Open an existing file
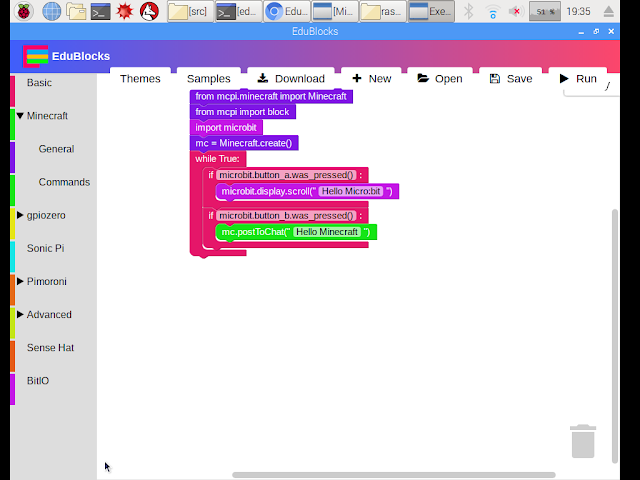The width and height of the screenshot is (640, 480). [440, 78]
